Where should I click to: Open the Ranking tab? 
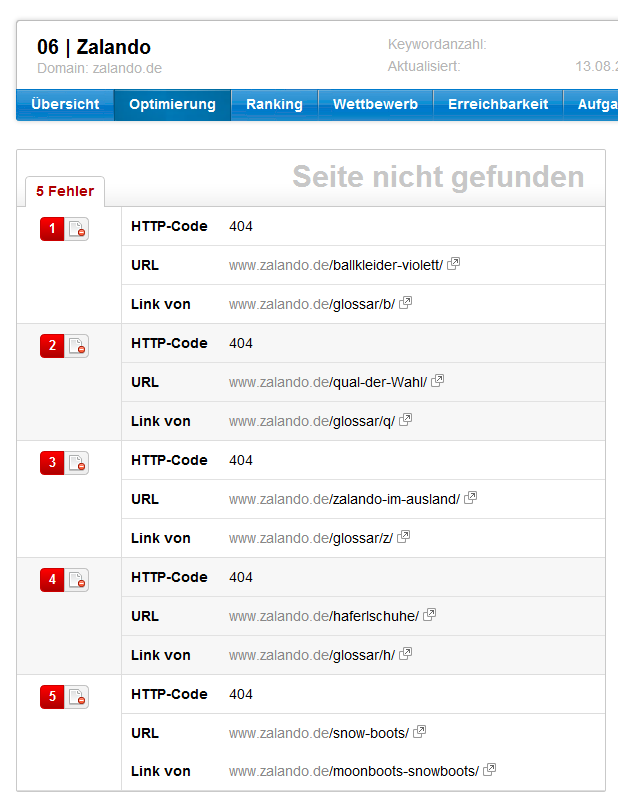click(x=274, y=104)
